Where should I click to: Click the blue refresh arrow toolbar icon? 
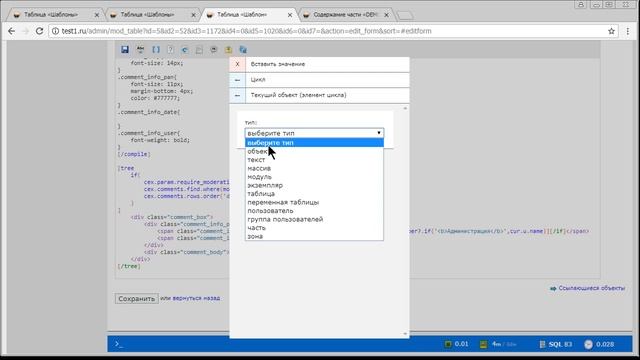[x=185, y=50]
